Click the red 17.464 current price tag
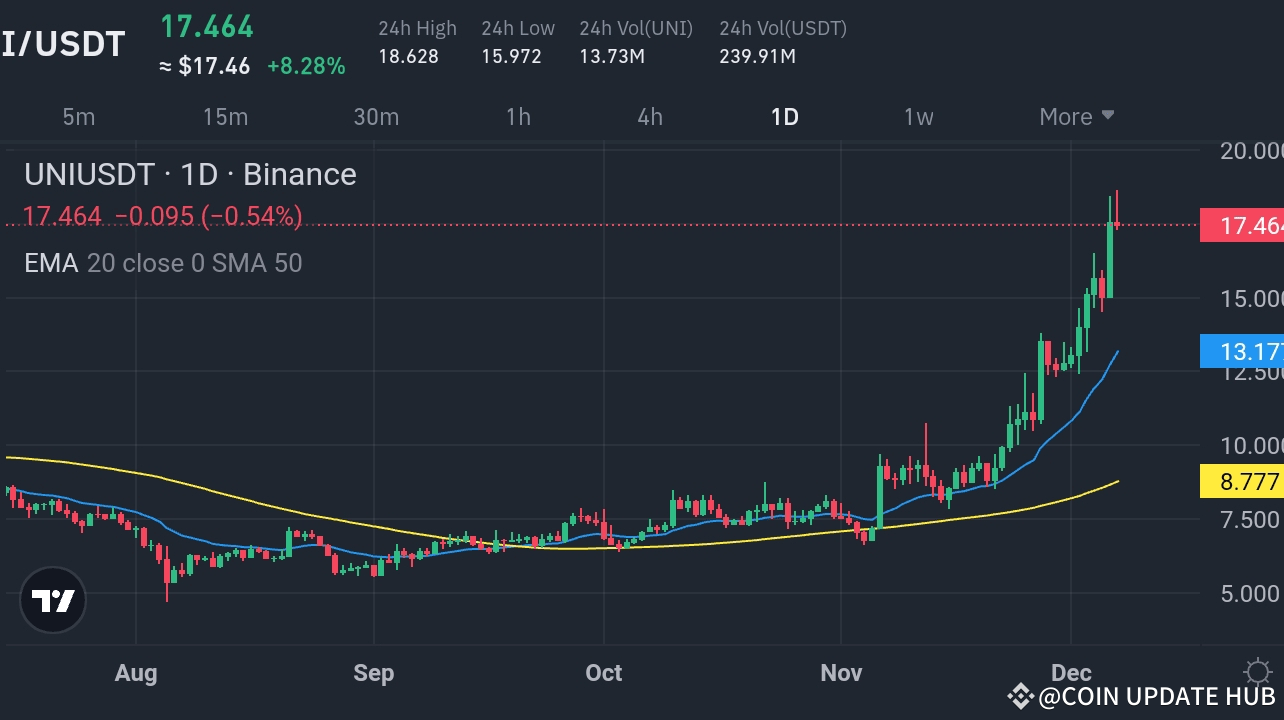Viewport: 1284px width, 720px height. pyautogui.click(x=1241, y=226)
